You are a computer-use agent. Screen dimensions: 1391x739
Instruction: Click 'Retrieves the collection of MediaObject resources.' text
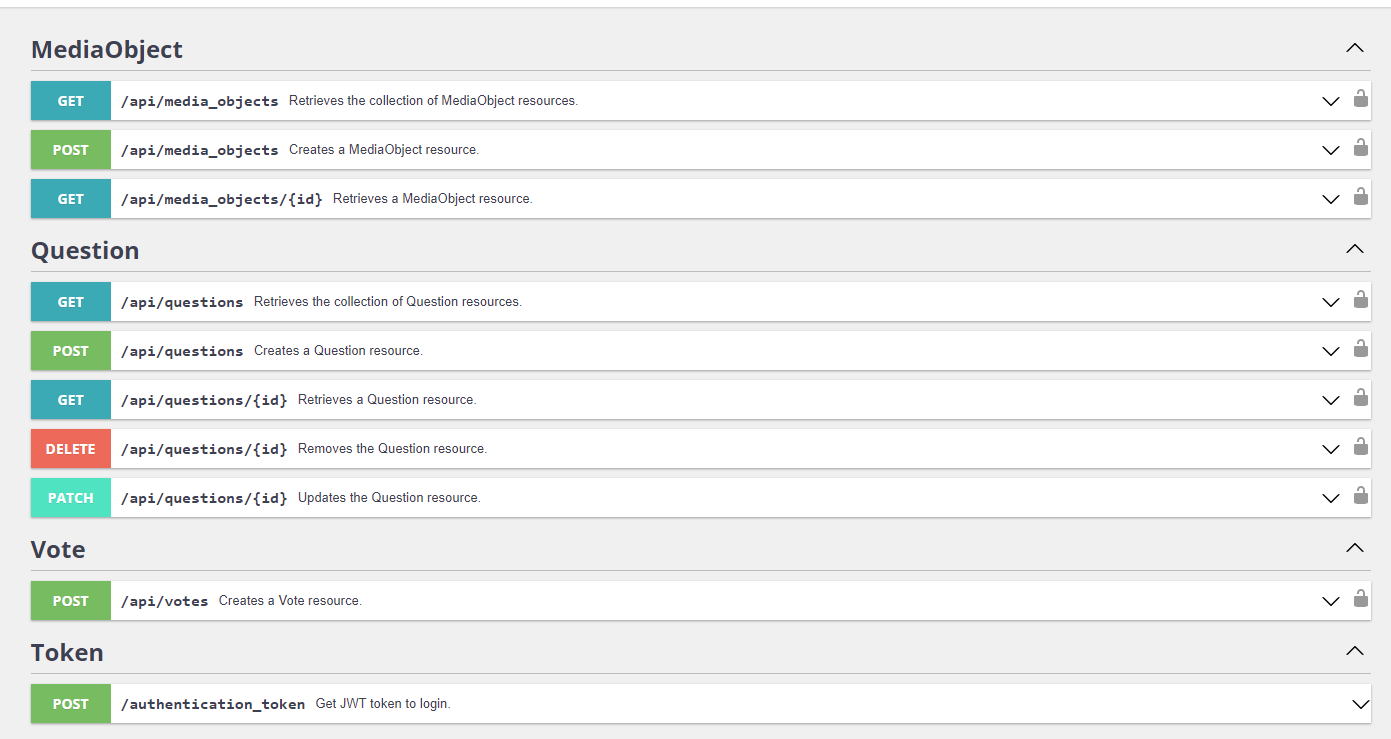pos(434,101)
